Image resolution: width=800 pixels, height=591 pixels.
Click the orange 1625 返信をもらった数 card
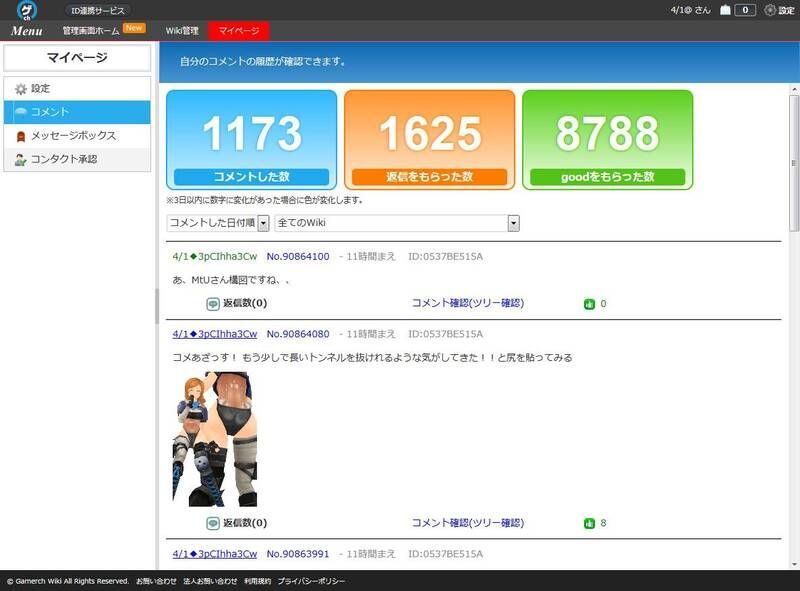coord(430,140)
